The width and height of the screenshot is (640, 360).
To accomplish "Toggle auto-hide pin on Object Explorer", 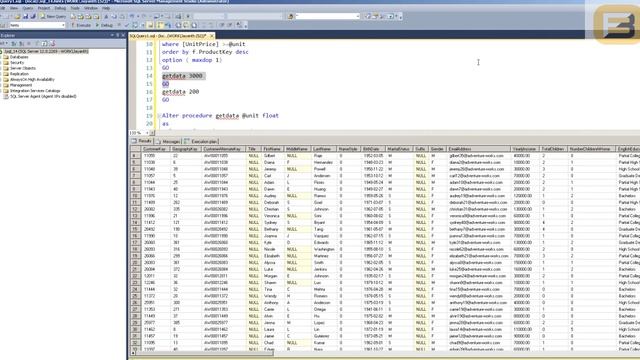I will click(x=118, y=36).
